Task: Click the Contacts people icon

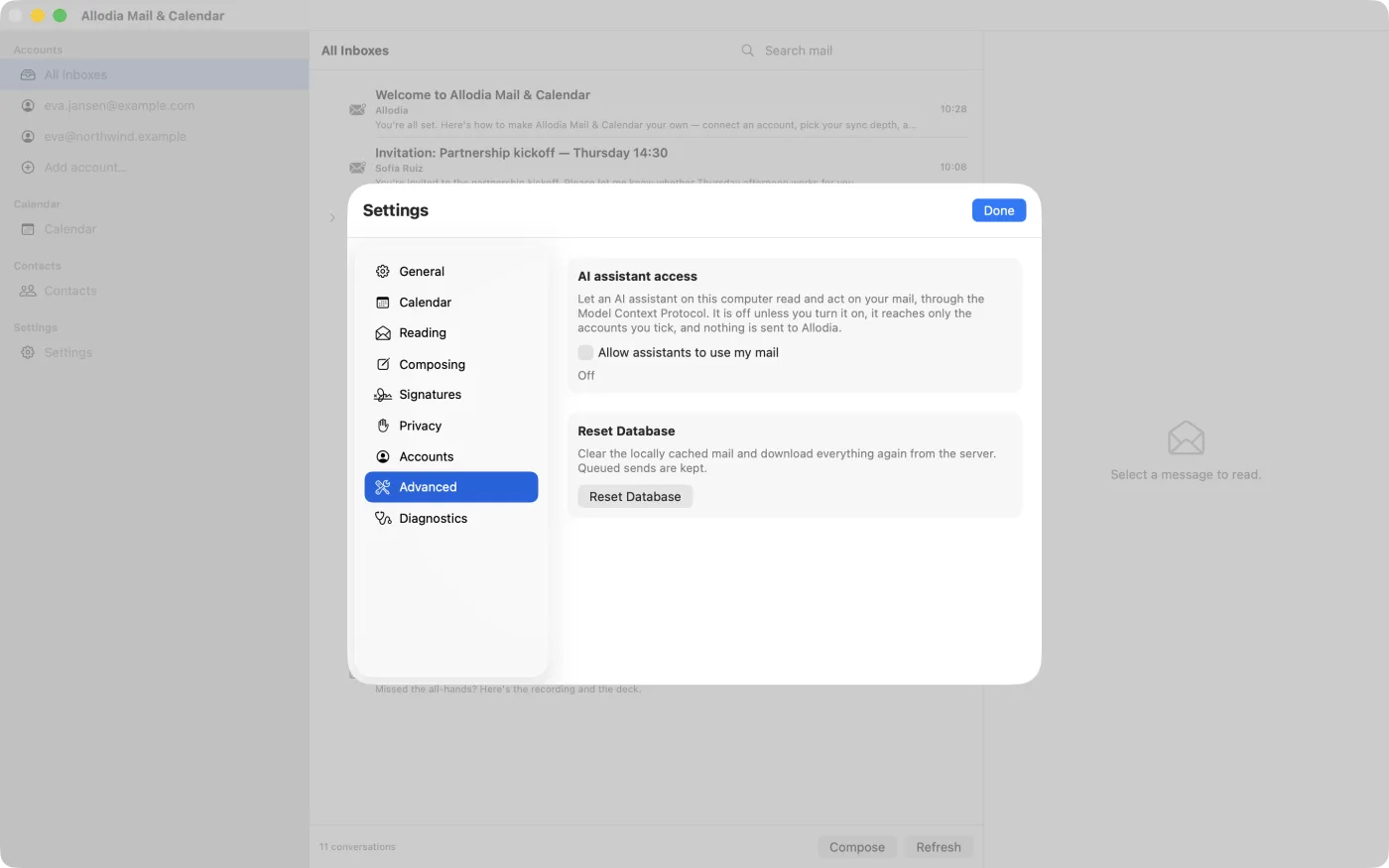Action: tap(28, 291)
